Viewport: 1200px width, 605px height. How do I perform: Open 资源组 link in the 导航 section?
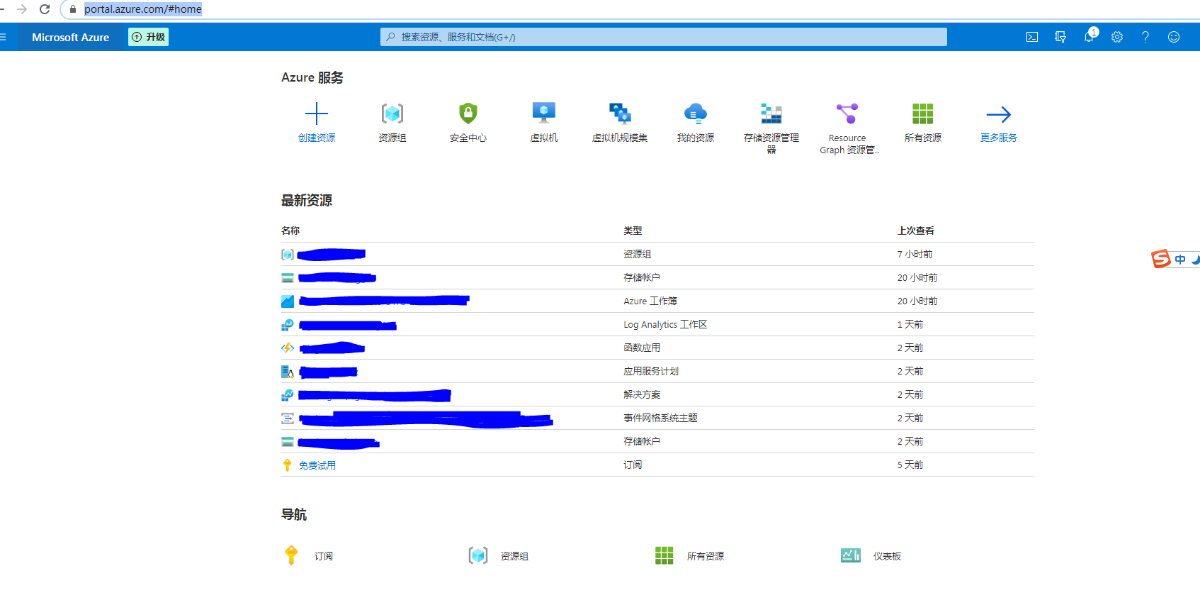[x=514, y=556]
